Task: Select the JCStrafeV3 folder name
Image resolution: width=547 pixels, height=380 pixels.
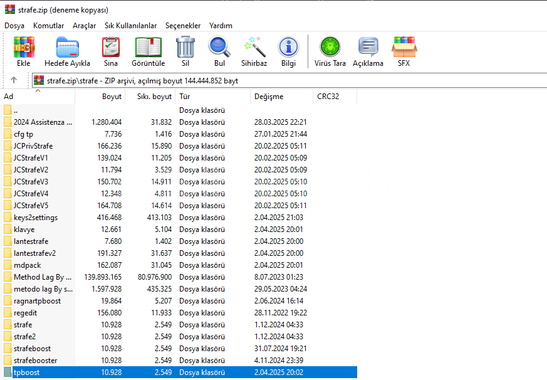Action: (31, 181)
